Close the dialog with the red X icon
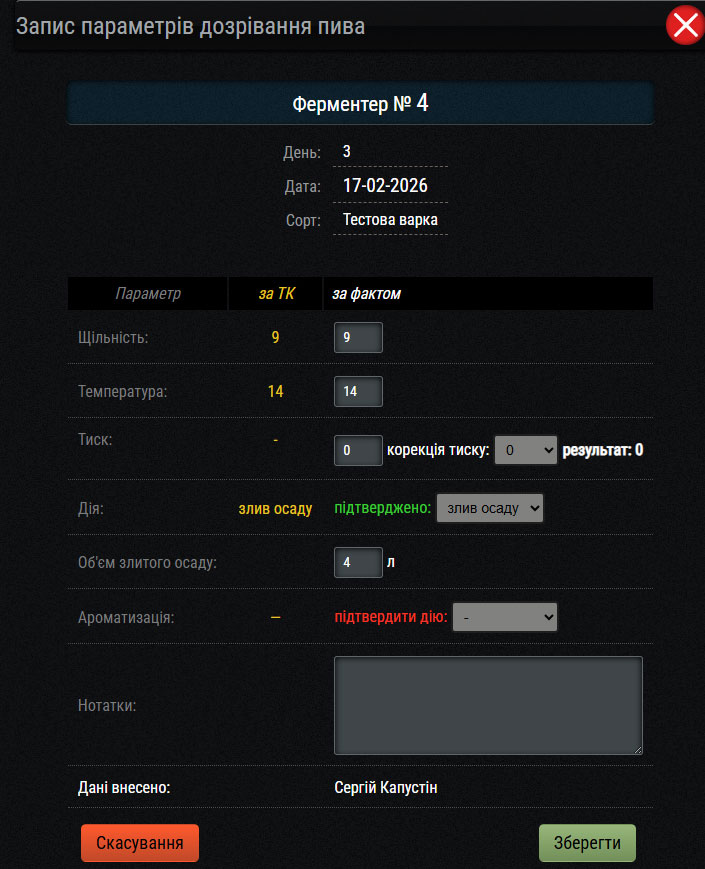Screen dimensions: 705x869 [685, 26]
